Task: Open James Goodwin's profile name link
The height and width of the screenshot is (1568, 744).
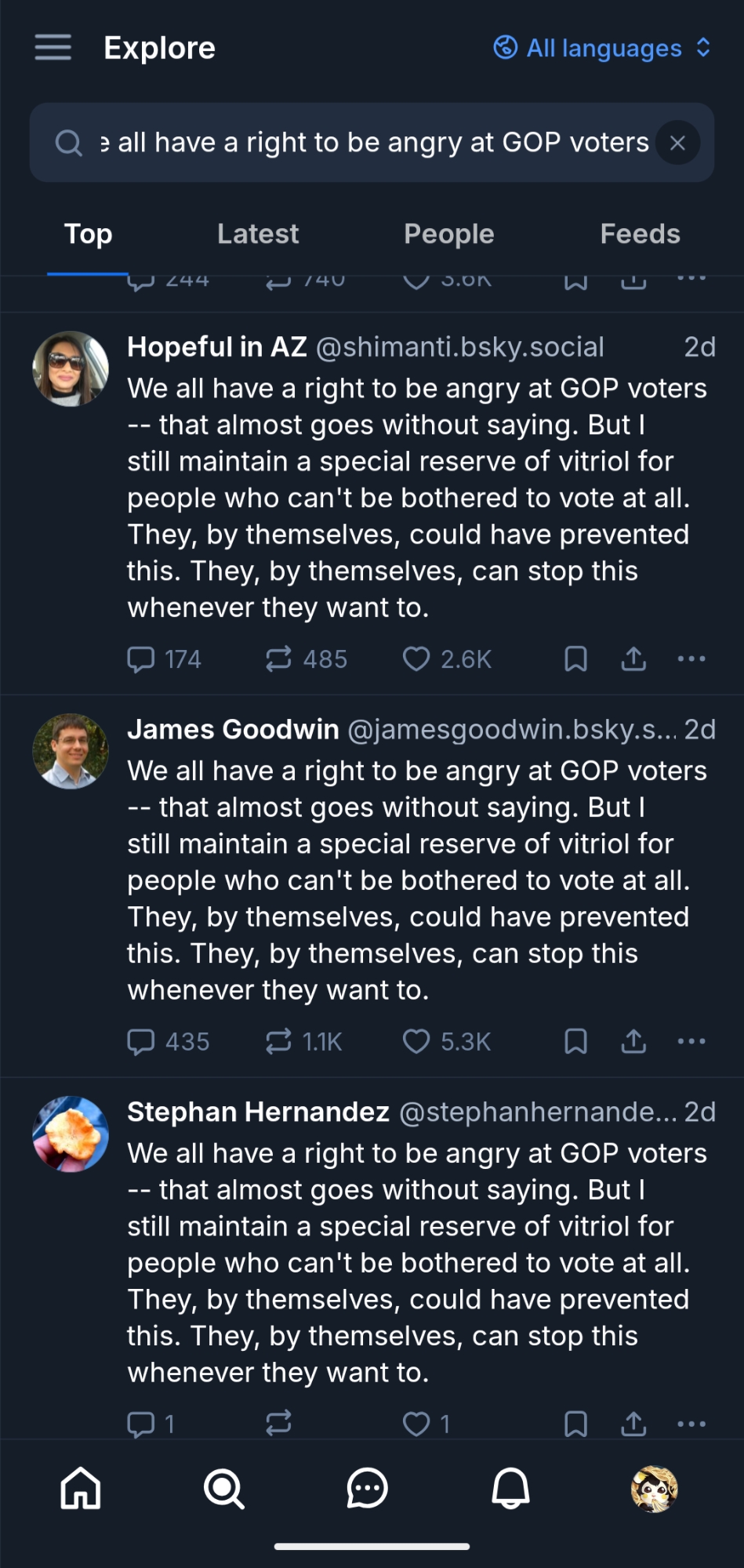Action: coord(233,730)
